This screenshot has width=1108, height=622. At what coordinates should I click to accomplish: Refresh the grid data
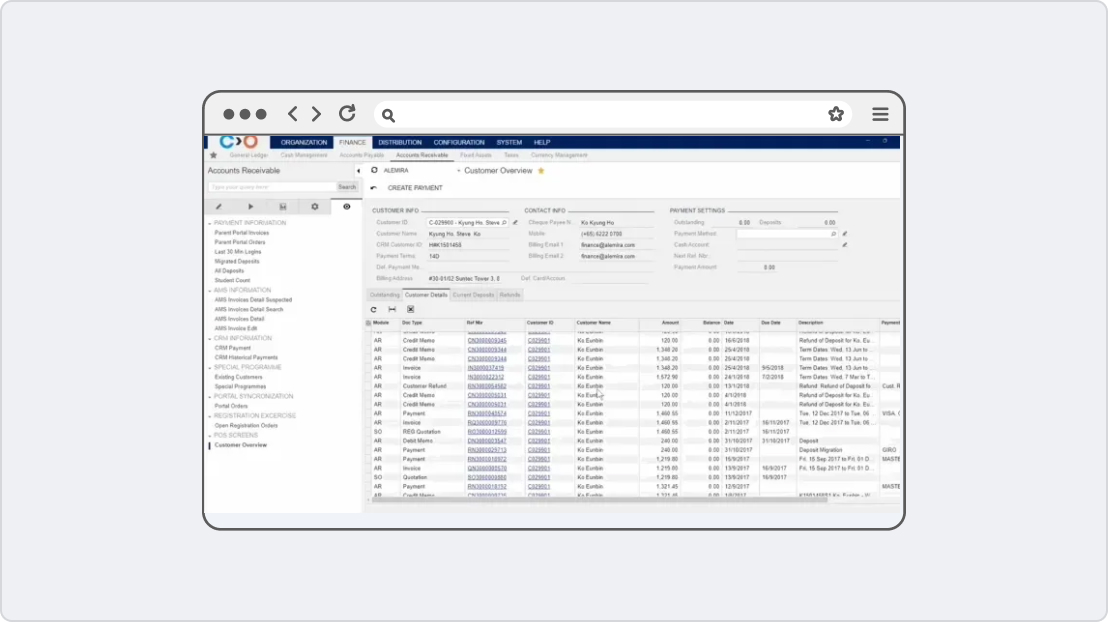click(x=373, y=309)
